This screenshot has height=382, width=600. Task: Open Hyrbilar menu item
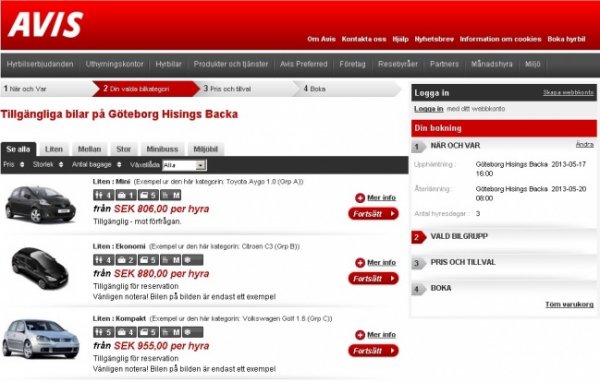(x=168, y=64)
